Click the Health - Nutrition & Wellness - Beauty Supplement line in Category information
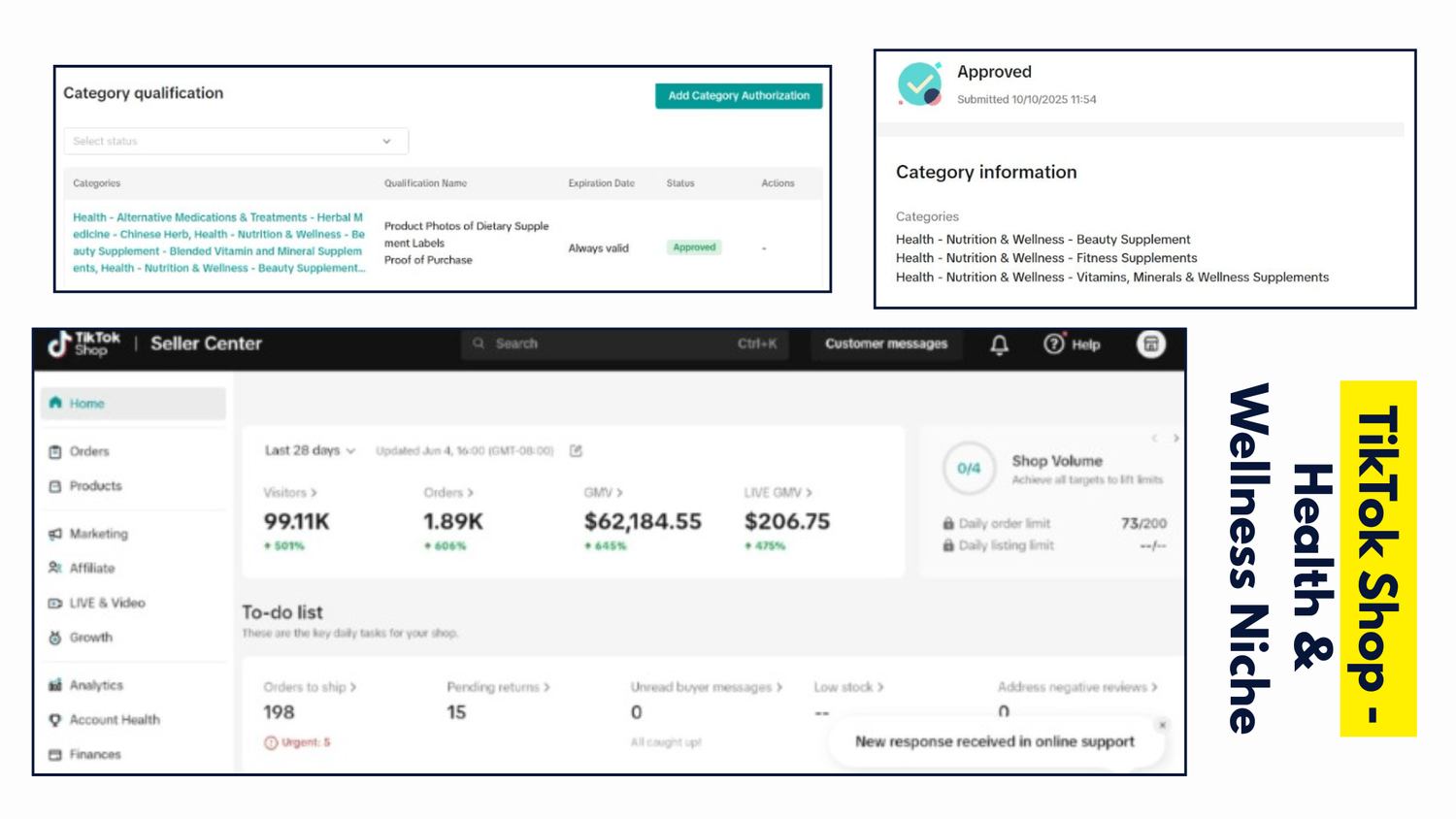This screenshot has height=819, width=1456. pos(1042,240)
